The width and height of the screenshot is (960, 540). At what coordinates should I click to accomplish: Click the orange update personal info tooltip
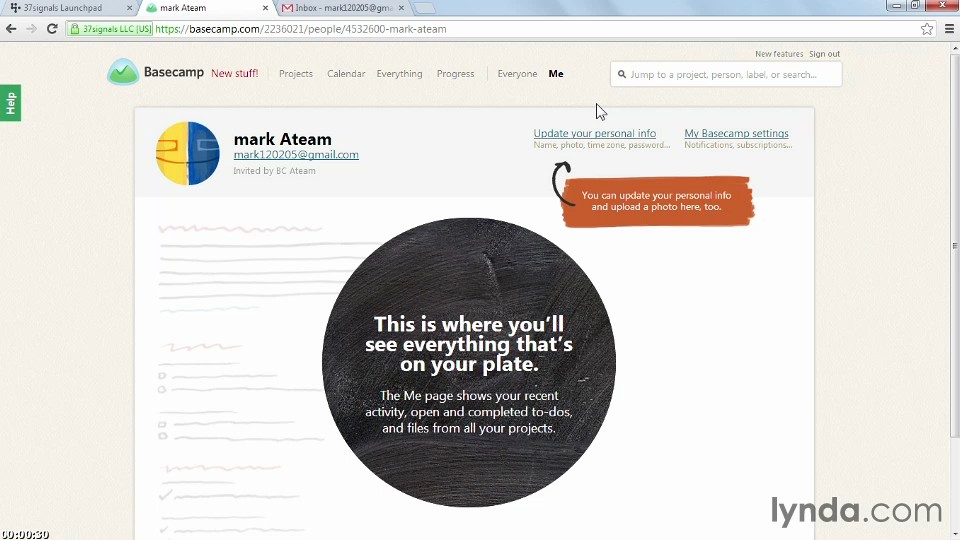(x=656, y=201)
